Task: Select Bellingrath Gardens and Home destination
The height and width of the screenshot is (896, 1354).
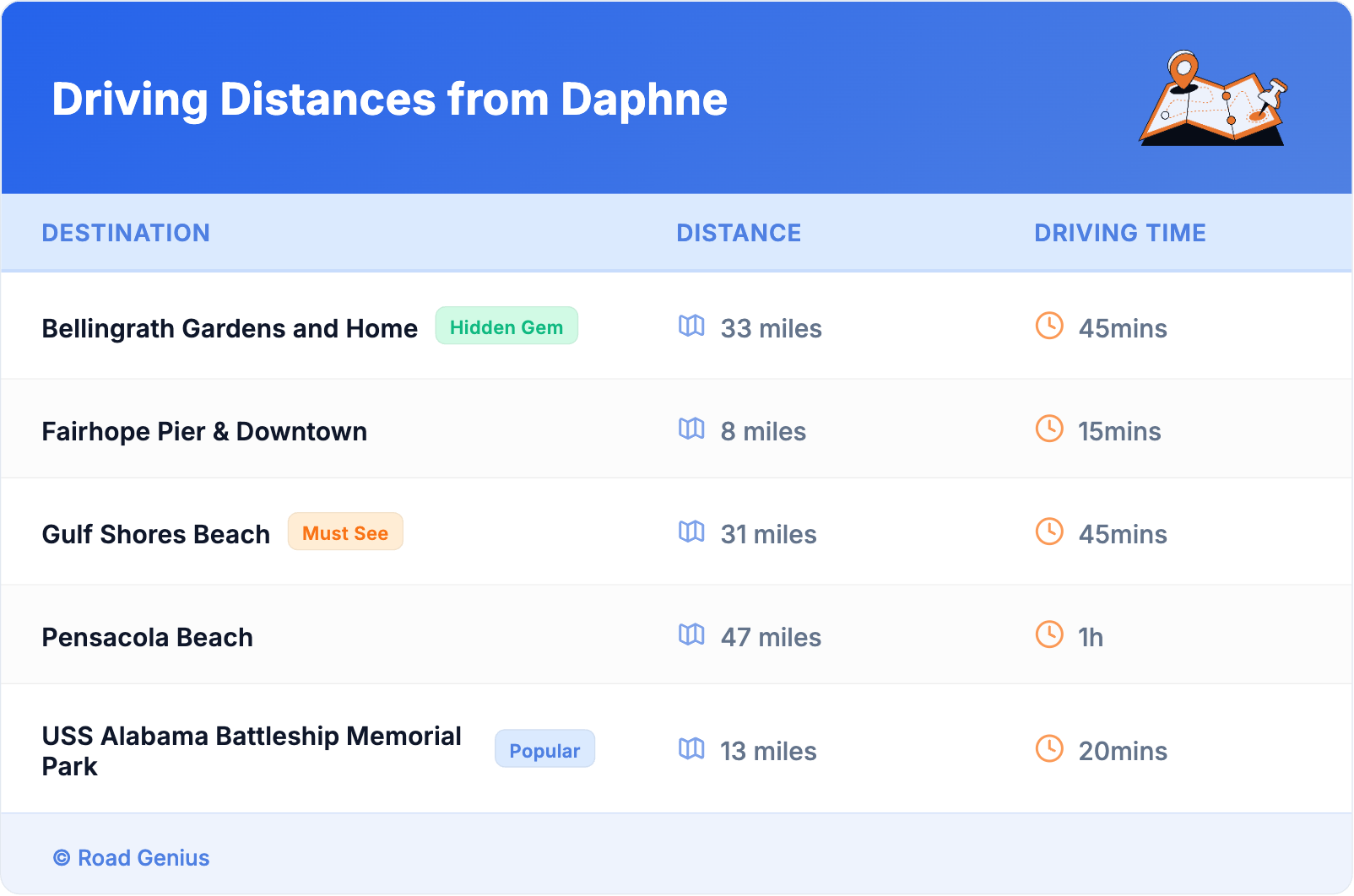Action: (x=230, y=328)
